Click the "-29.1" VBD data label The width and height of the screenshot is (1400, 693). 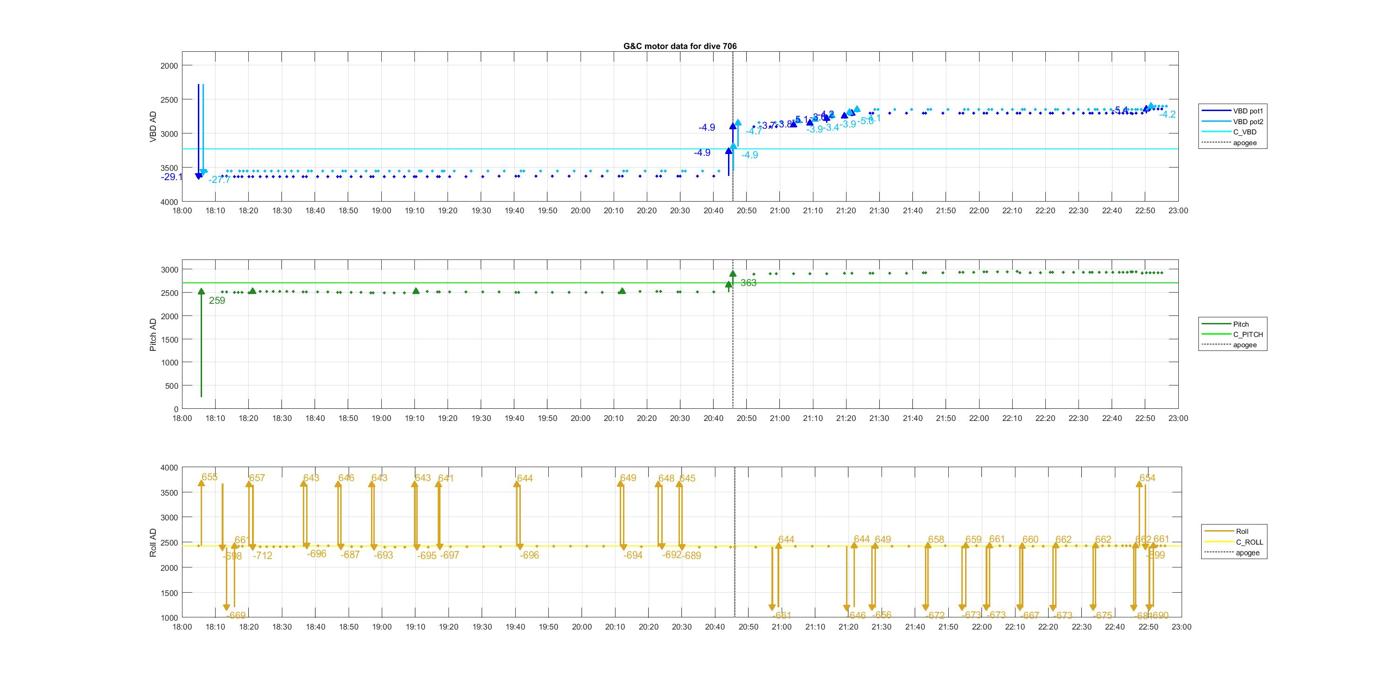click(x=172, y=177)
